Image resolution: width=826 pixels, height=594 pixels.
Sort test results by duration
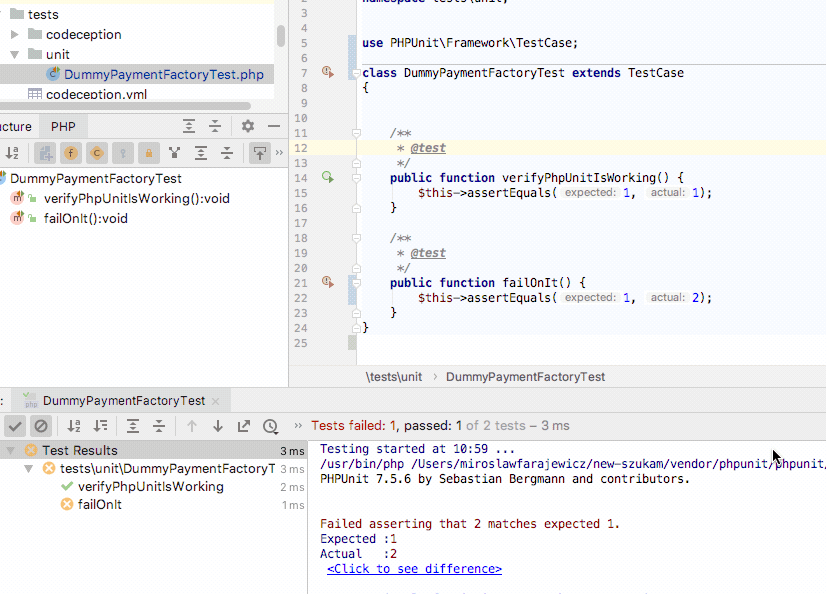100,425
